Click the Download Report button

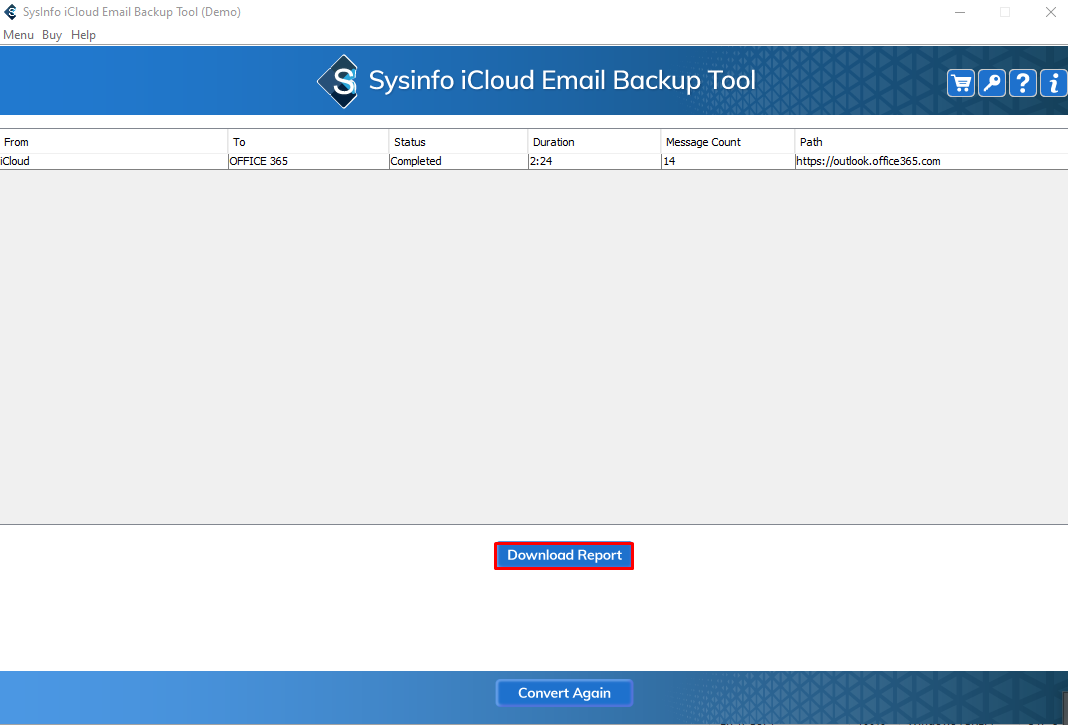[x=564, y=556]
